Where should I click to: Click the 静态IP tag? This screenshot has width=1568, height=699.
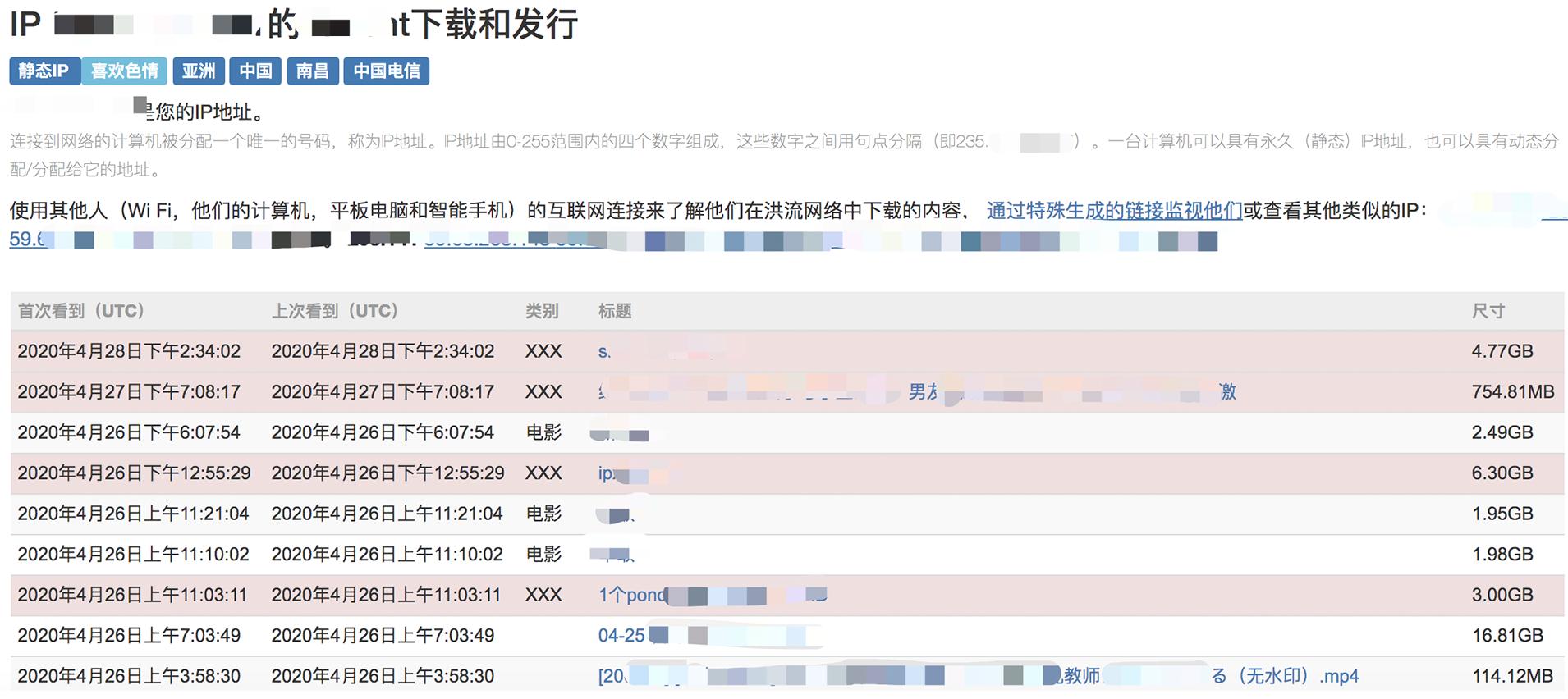coord(44,71)
